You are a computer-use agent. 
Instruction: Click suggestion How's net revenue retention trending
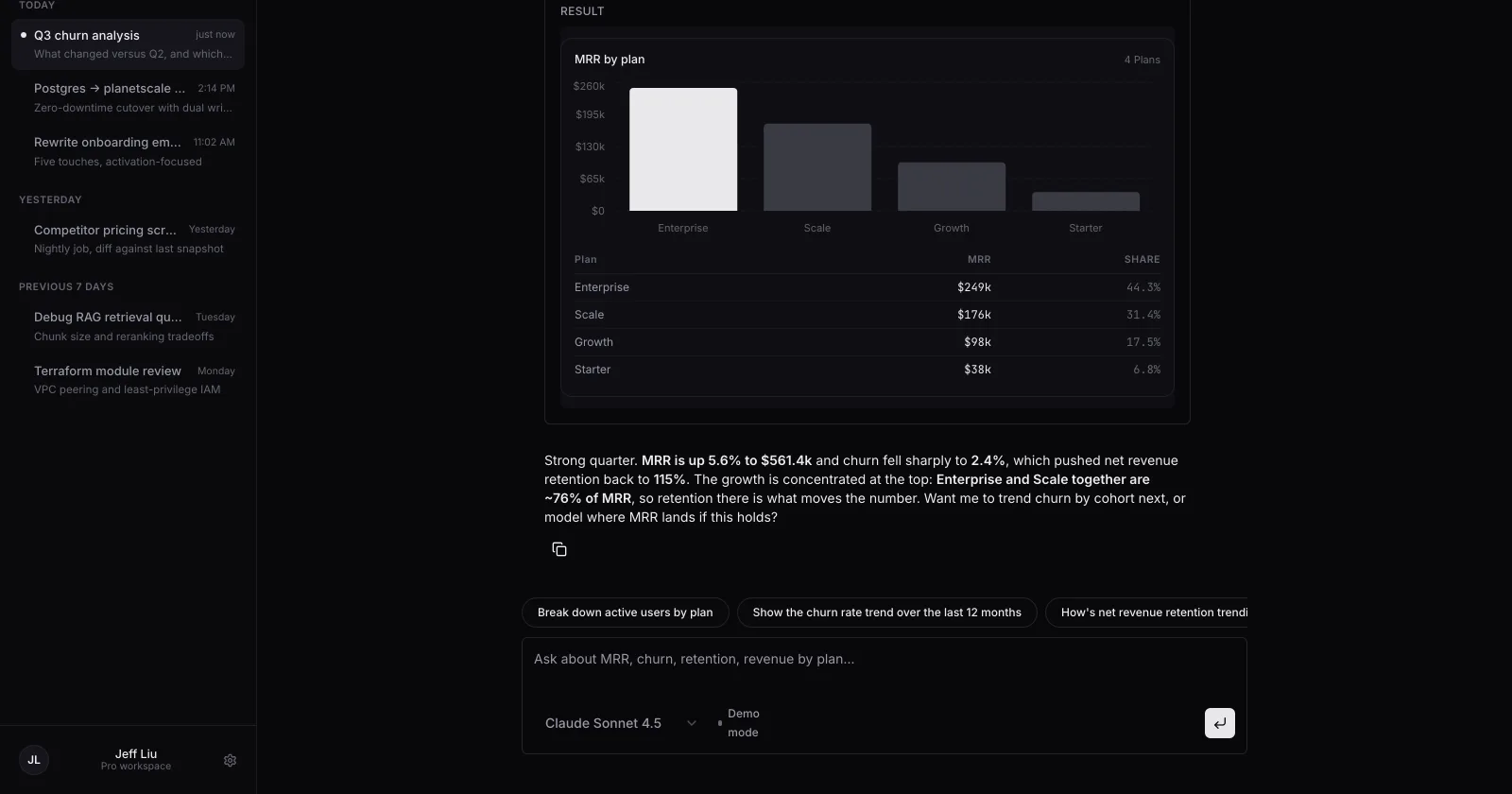1146,613
